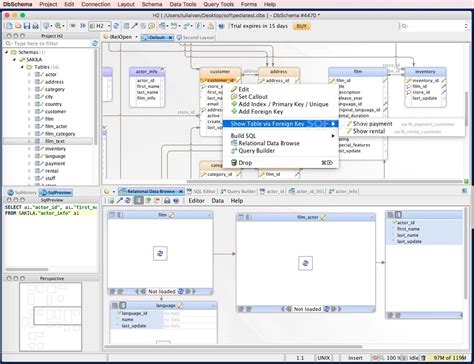474x364 pixels.
Task: Open the Build SQL submenu
Action: [x=280, y=136]
